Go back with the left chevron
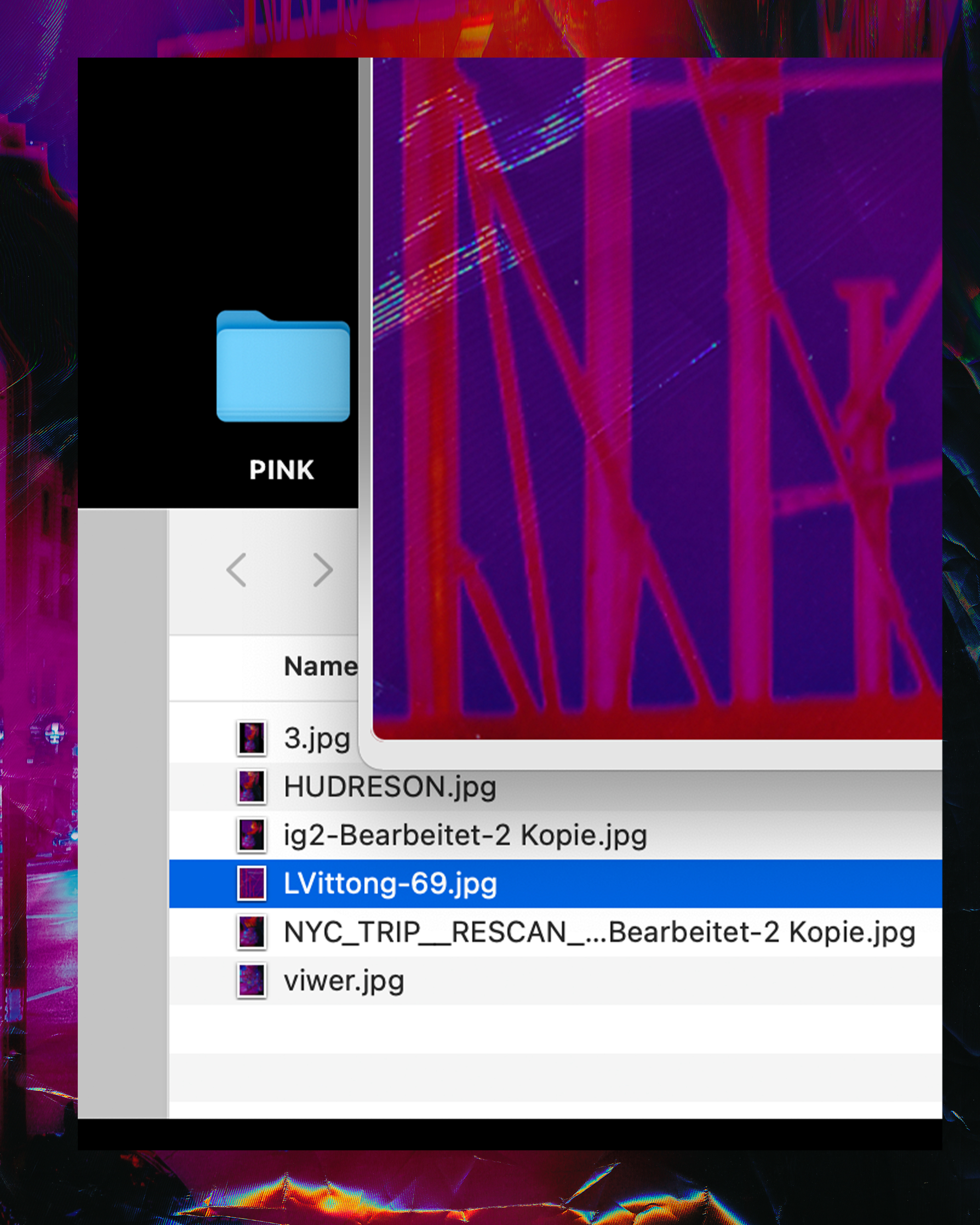Image resolution: width=980 pixels, height=1225 pixels. pos(236,569)
